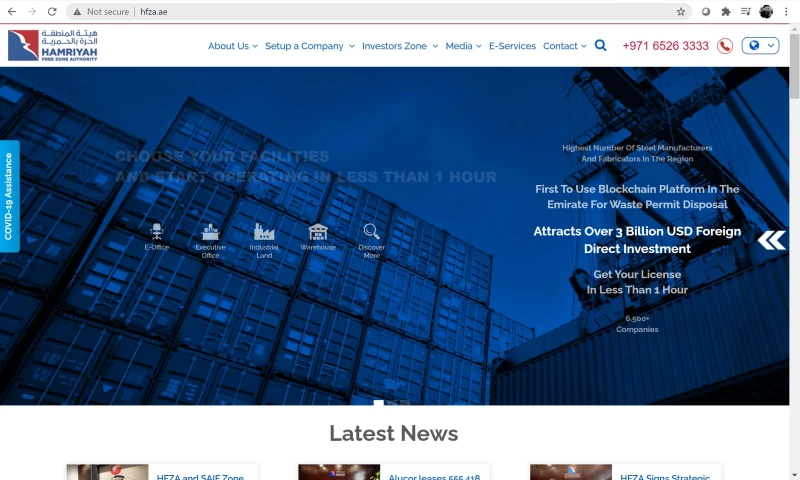Choose the Industrial Land icon
Viewport: 800px width, 480px height.
[264, 232]
